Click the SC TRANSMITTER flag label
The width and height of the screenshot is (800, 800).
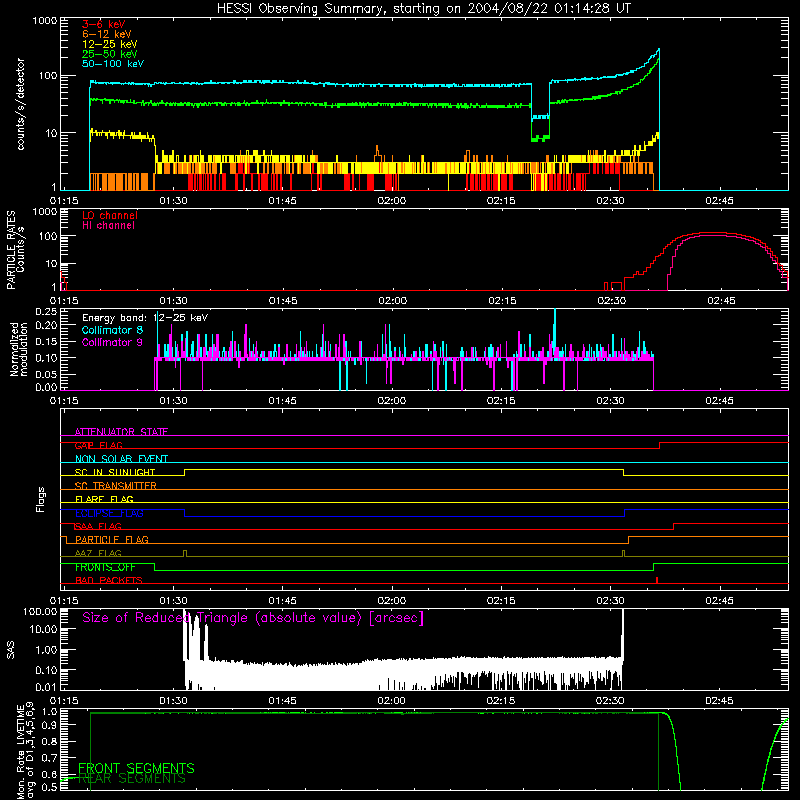coord(115,486)
